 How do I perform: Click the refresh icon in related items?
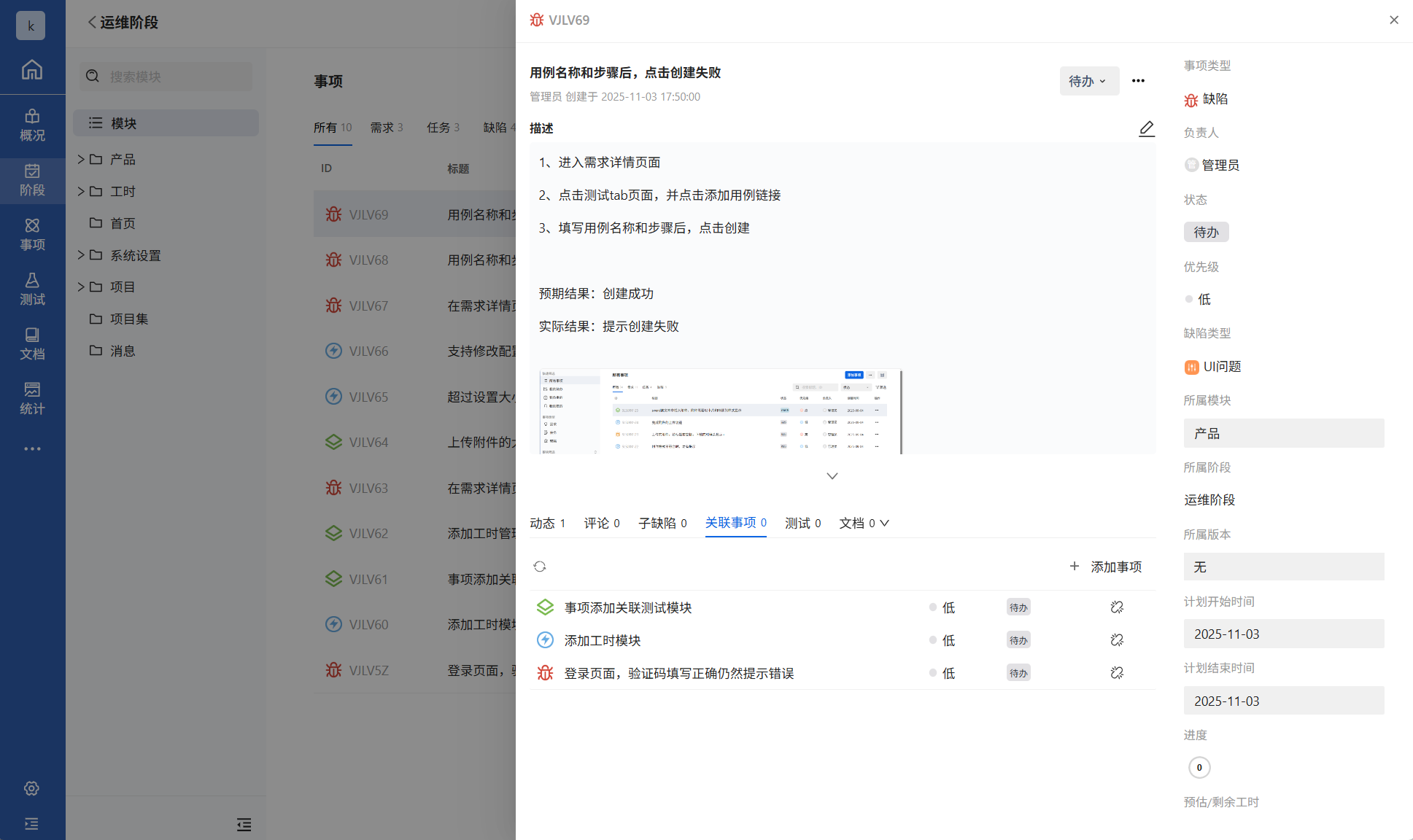539,567
